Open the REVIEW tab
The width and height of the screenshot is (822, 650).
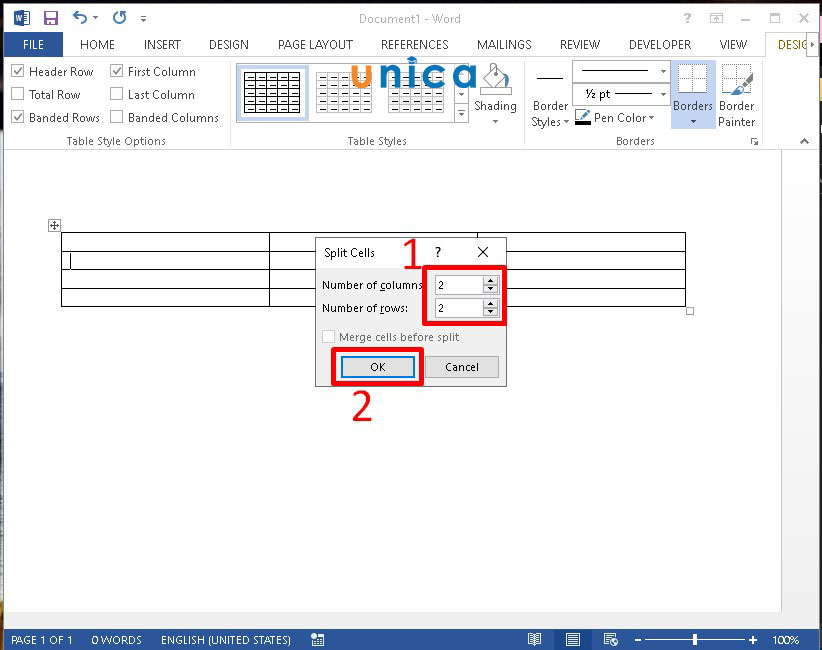pos(579,45)
